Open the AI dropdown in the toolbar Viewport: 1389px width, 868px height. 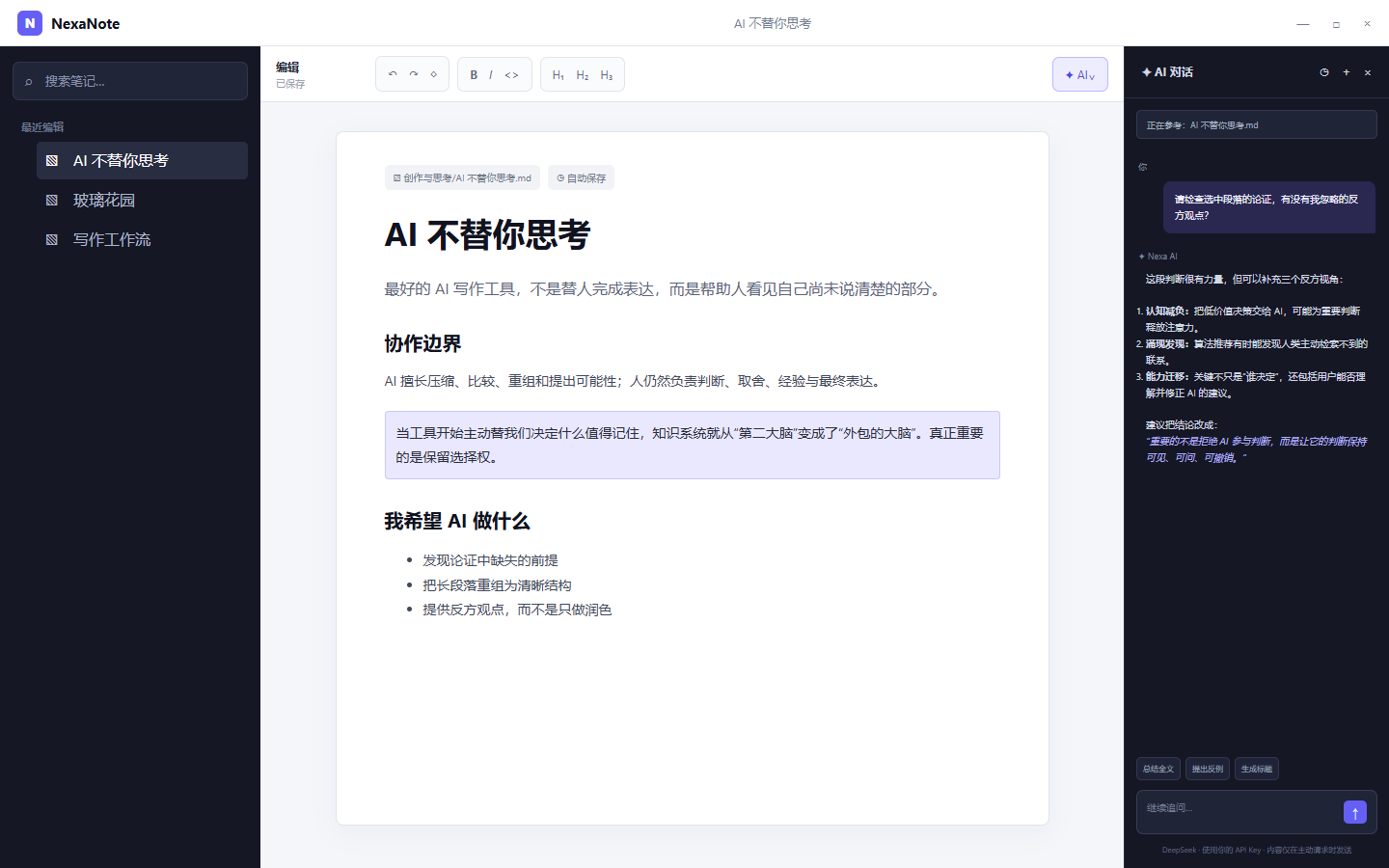pyautogui.click(x=1080, y=74)
